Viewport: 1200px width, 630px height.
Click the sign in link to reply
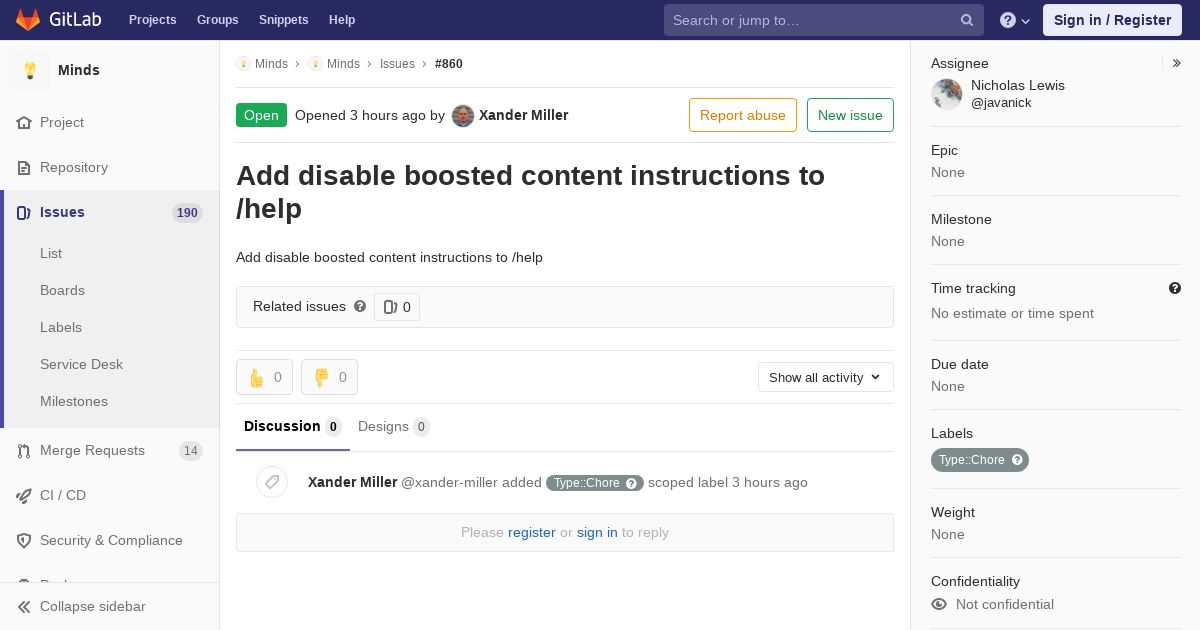(x=597, y=532)
